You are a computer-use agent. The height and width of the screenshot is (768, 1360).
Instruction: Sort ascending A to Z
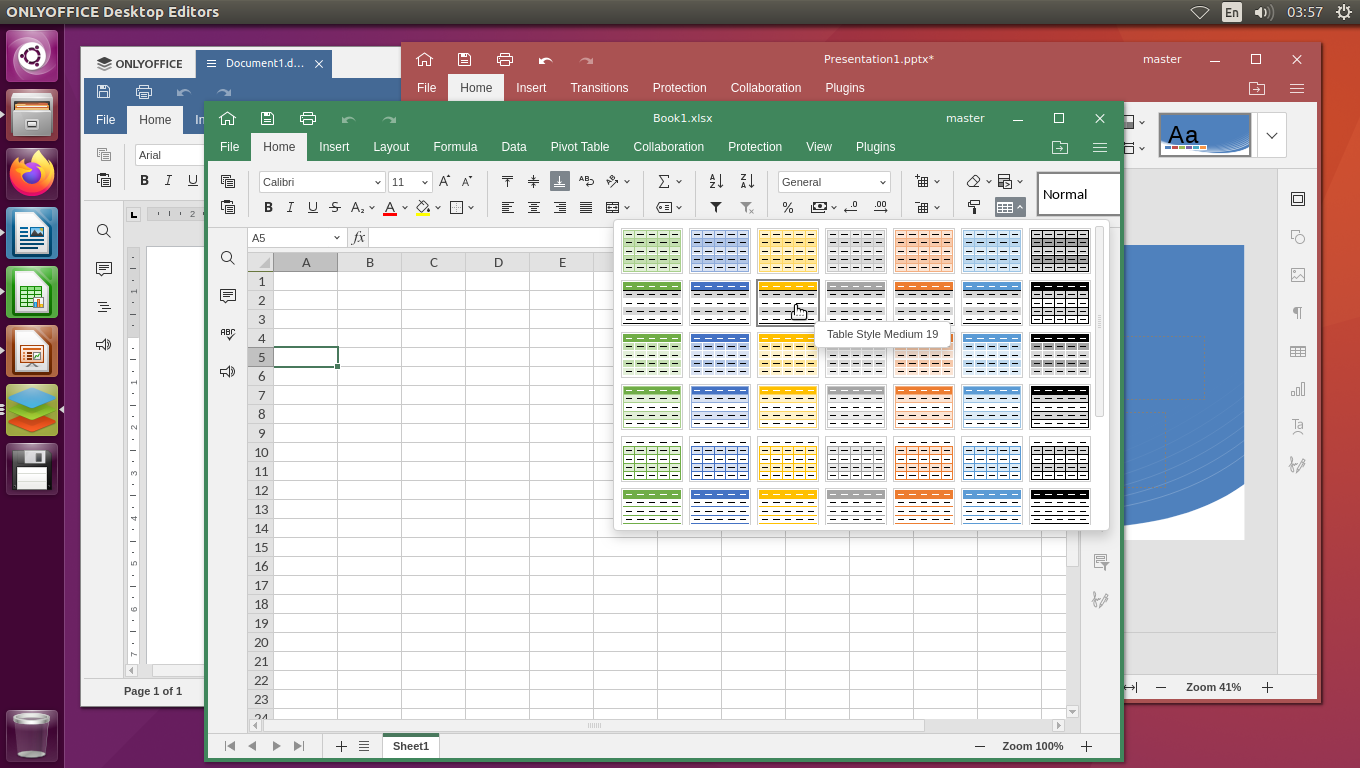click(716, 182)
